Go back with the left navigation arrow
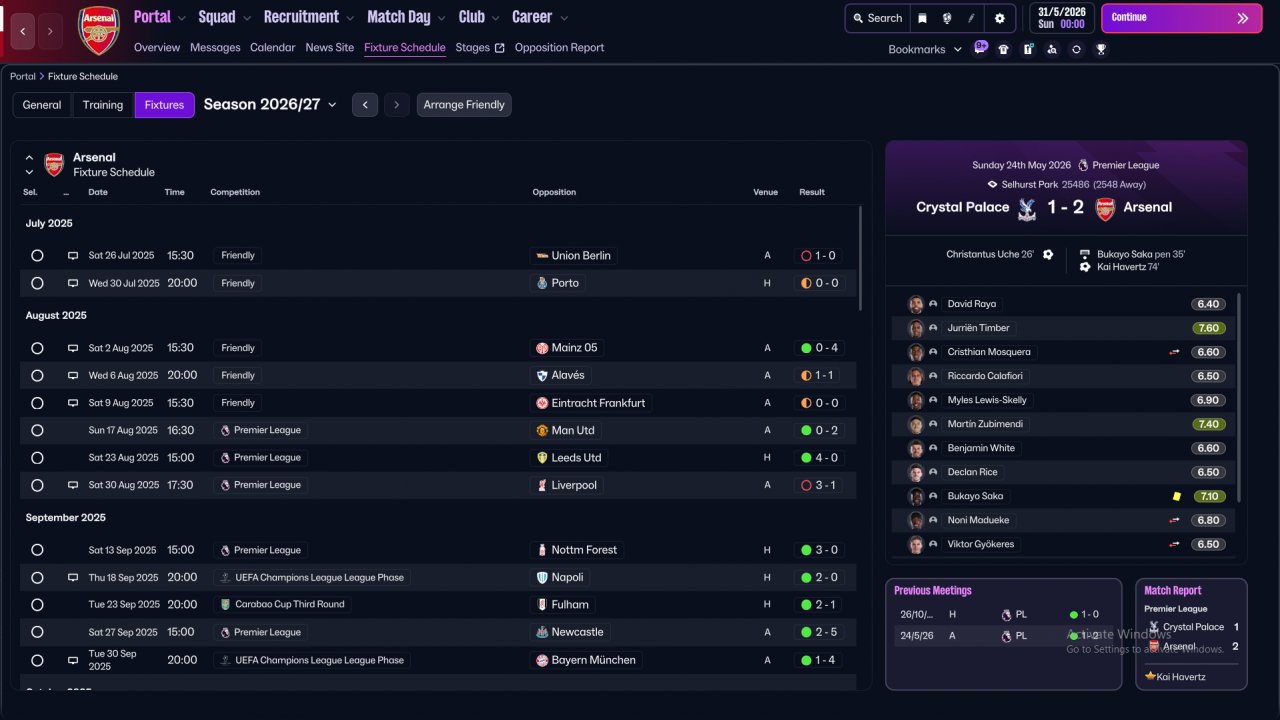This screenshot has width=1280, height=720. click(24, 32)
